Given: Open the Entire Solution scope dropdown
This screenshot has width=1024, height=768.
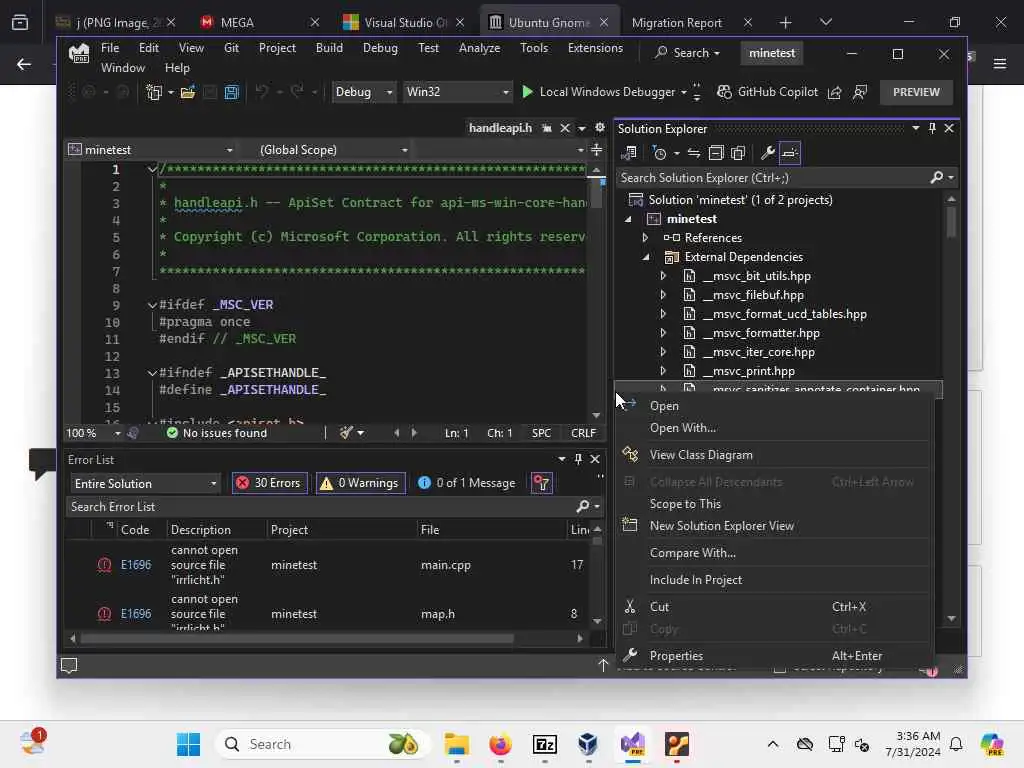Looking at the screenshot, I should 145,484.
